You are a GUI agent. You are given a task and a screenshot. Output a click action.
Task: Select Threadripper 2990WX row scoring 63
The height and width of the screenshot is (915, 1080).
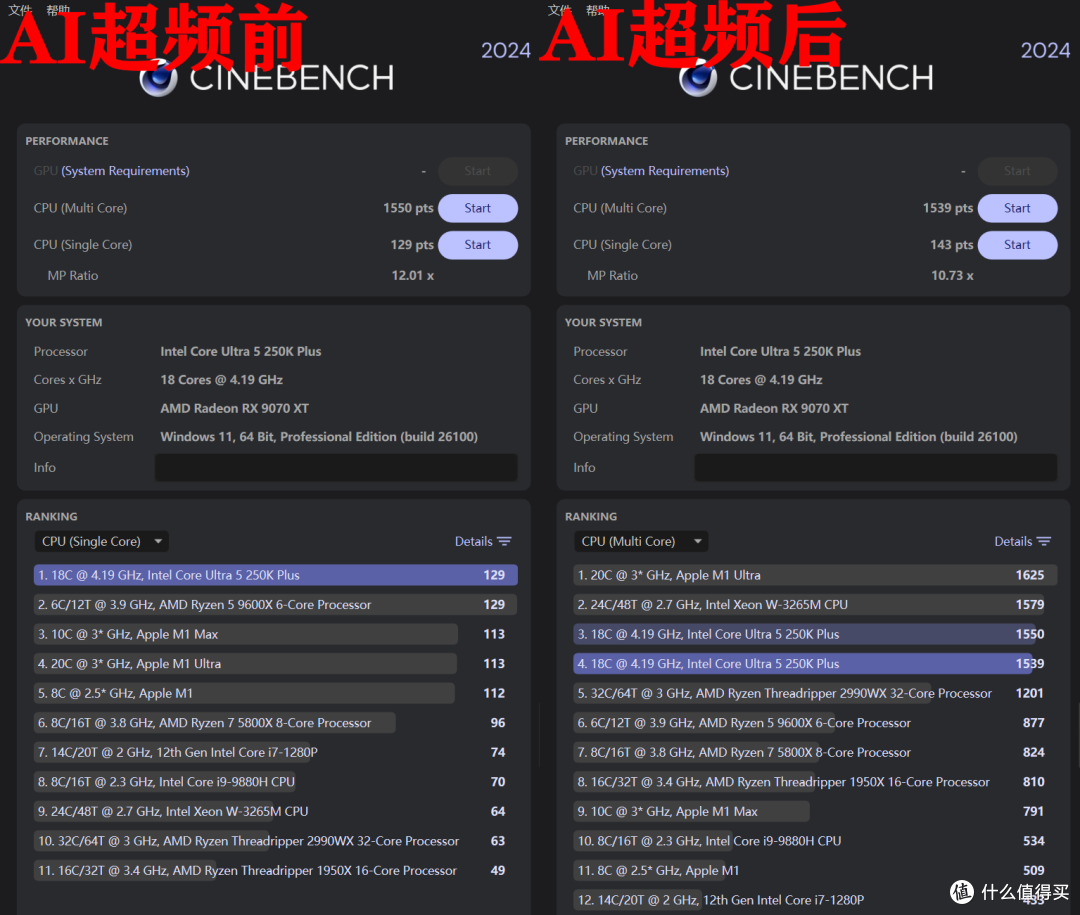(276, 841)
